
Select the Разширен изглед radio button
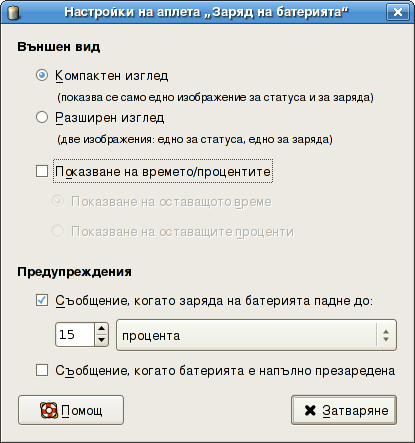click(42, 117)
